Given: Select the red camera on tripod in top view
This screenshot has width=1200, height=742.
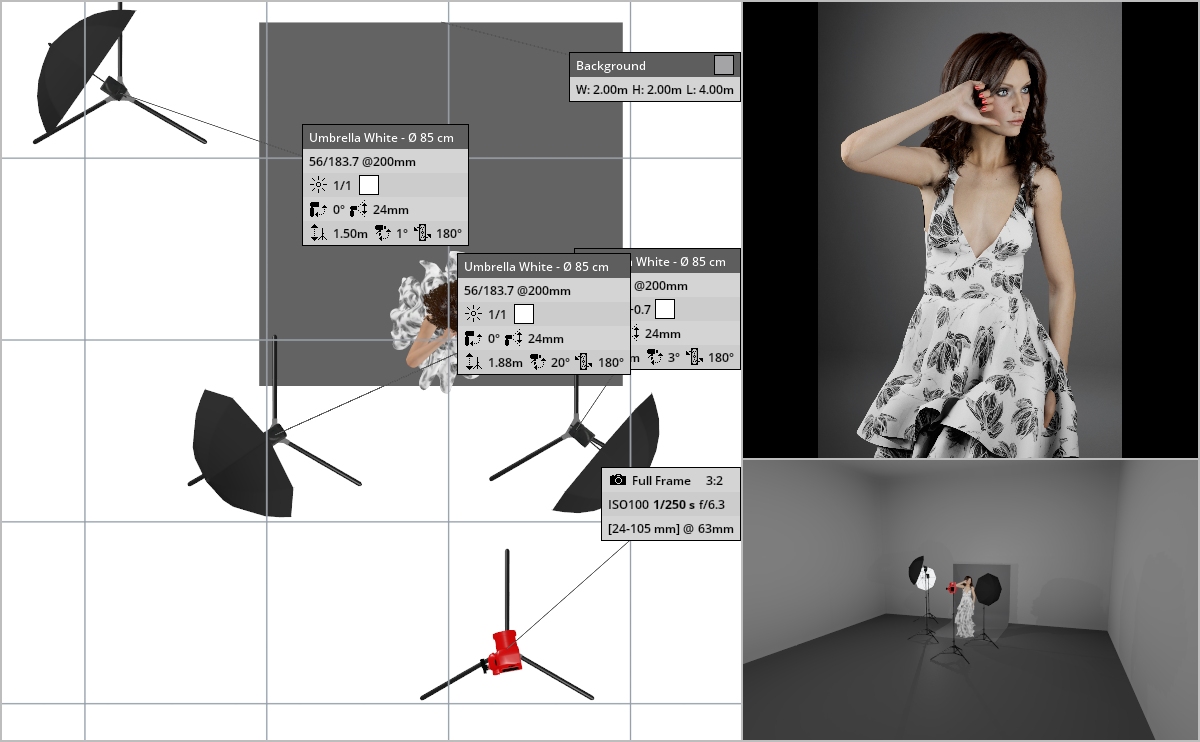Looking at the screenshot, I should (502, 652).
